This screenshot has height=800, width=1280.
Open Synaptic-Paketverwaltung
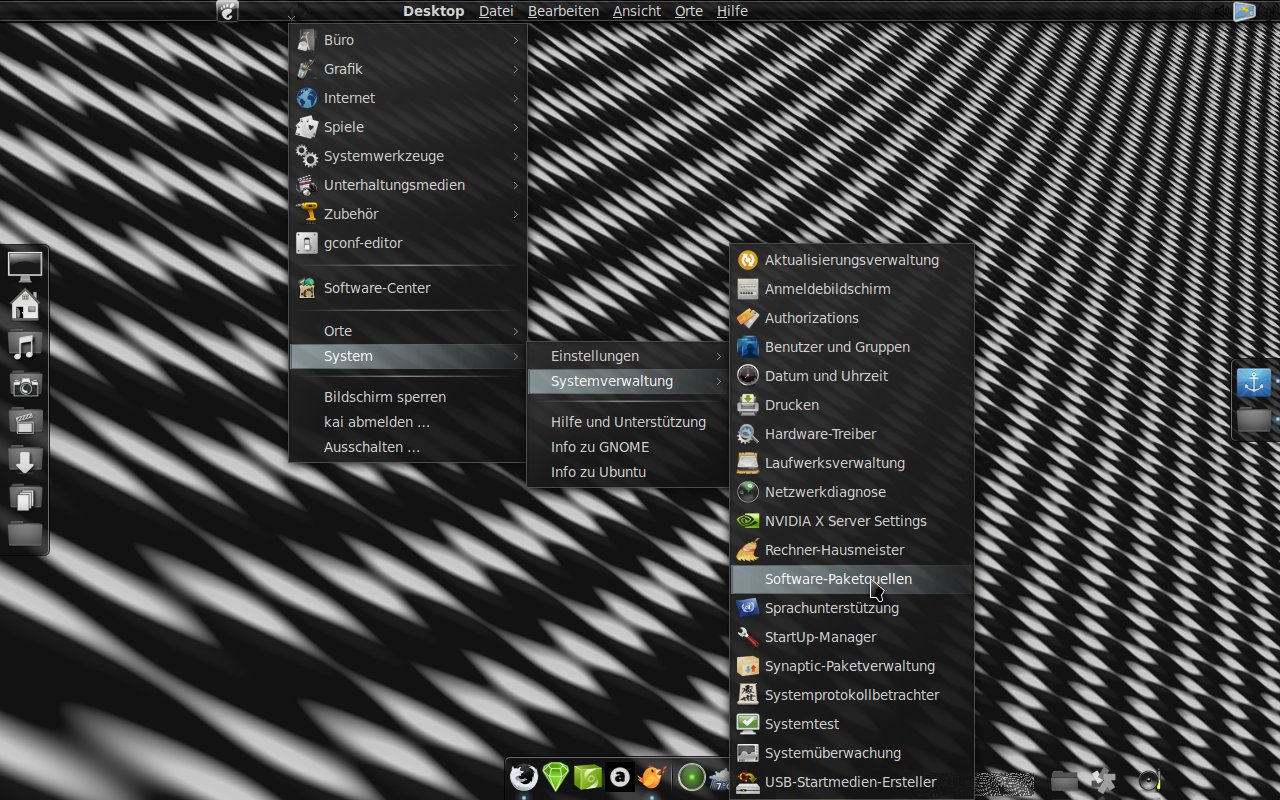(x=852, y=666)
